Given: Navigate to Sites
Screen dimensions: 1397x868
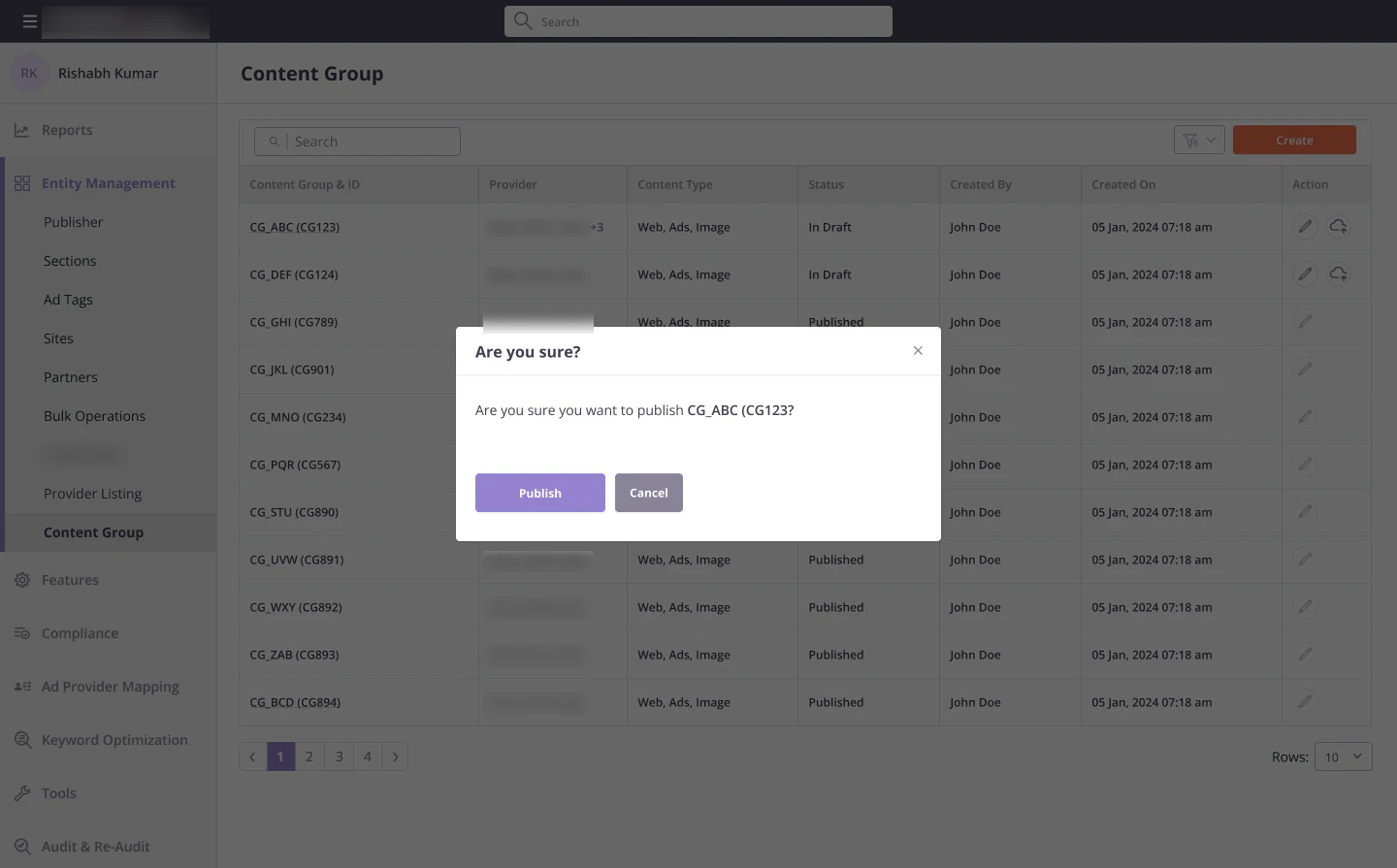Looking at the screenshot, I should [58, 338].
